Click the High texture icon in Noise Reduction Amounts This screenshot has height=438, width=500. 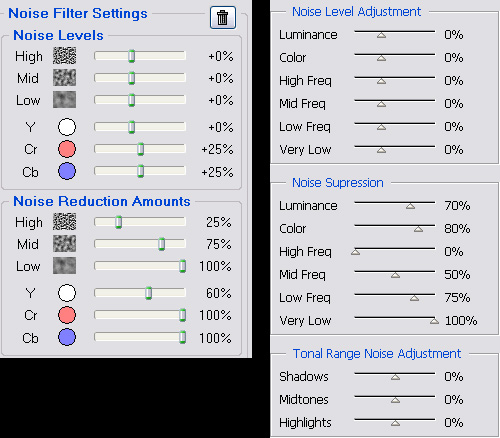point(64,222)
